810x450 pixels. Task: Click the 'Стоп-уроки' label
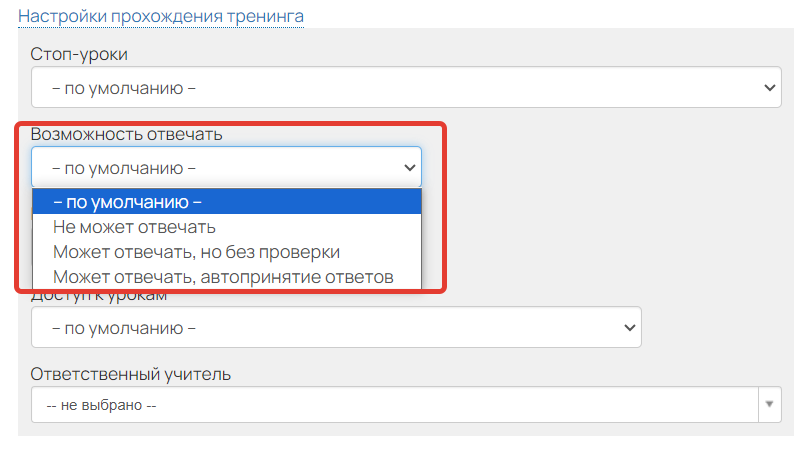click(x=79, y=54)
